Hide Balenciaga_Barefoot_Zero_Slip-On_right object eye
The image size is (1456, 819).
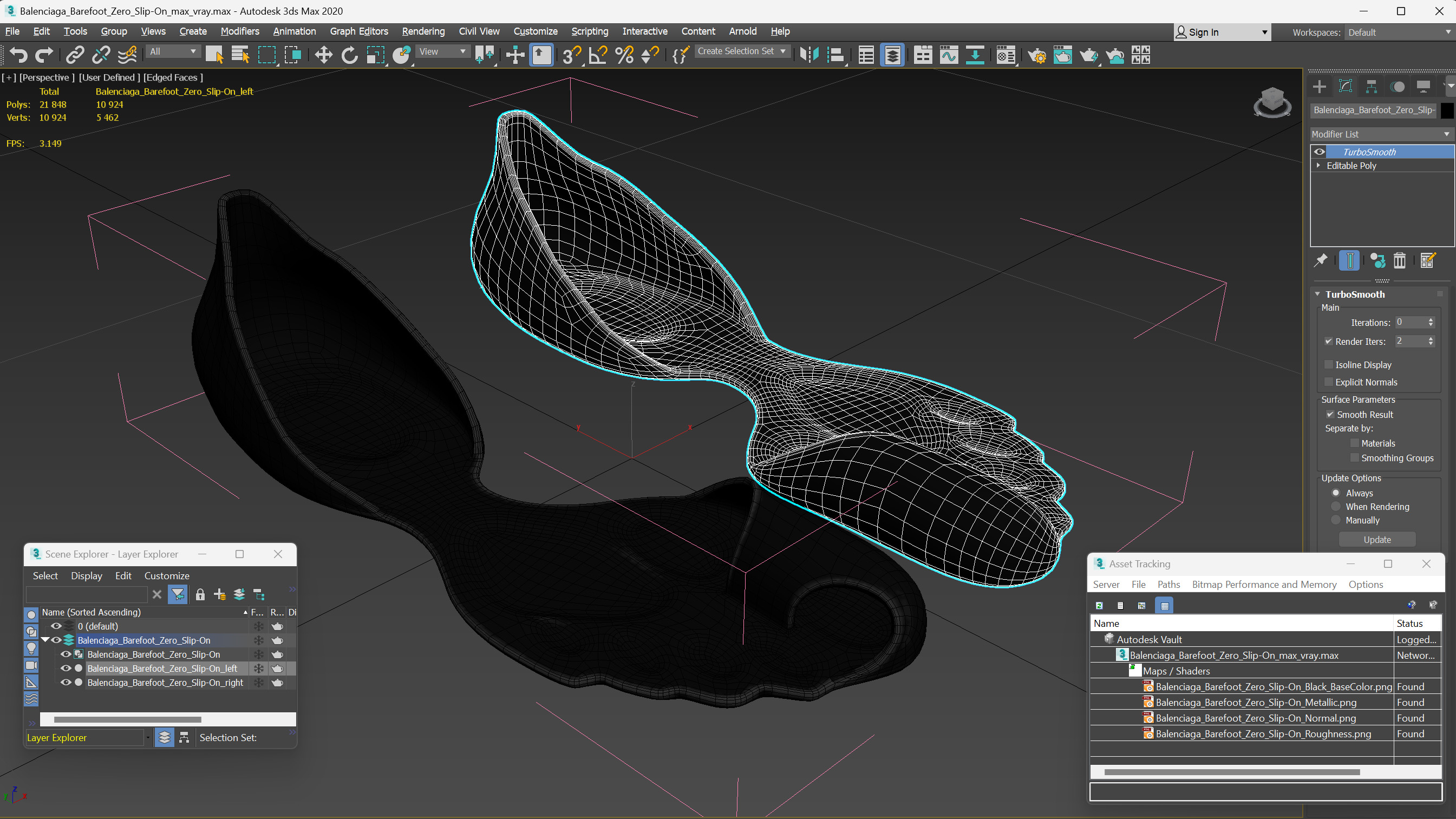pyautogui.click(x=66, y=682)
